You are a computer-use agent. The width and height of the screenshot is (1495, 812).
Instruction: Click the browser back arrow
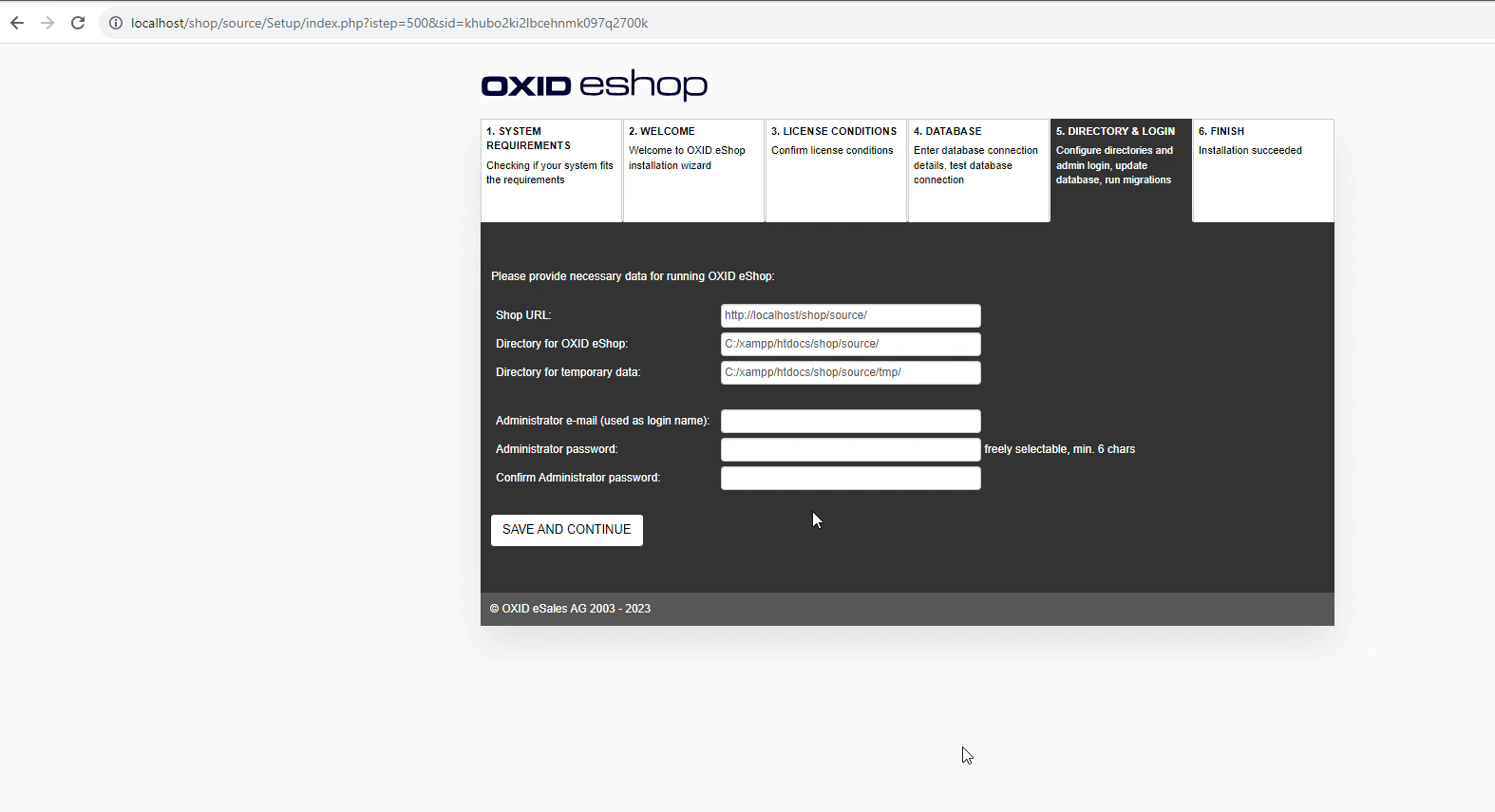pos(17,23)
